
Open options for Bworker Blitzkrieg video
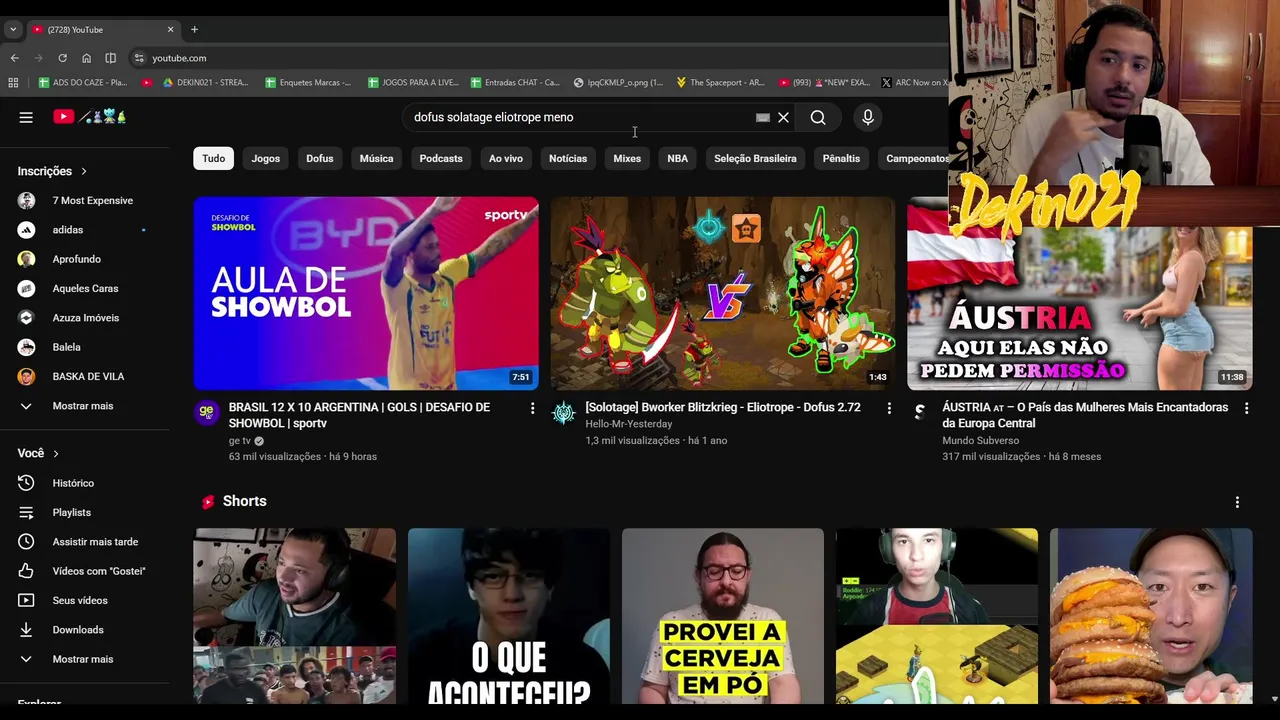pos(889,408)
